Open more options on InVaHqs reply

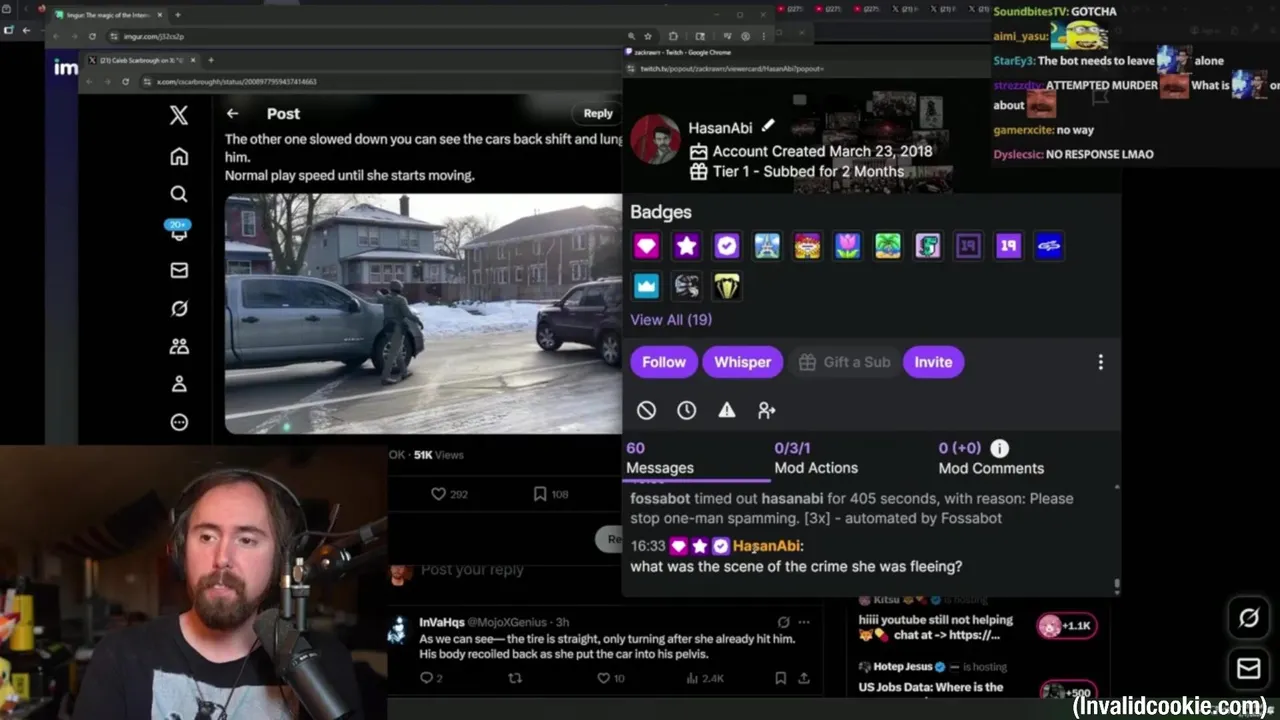pos(804,622)
